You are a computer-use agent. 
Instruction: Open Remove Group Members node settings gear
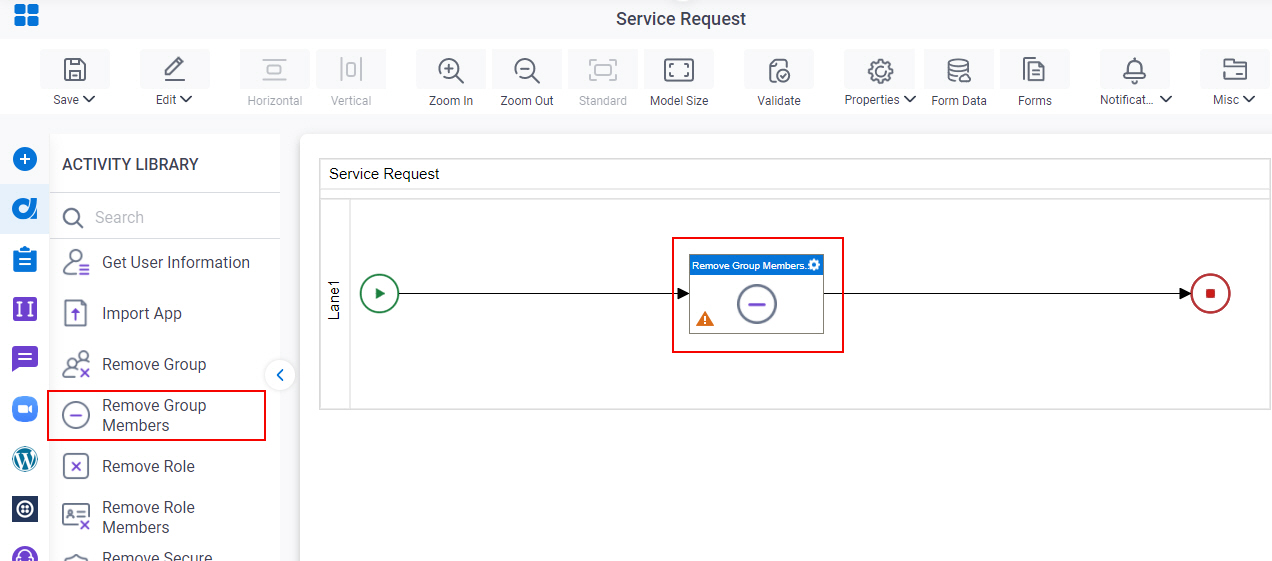pos(814,265)
